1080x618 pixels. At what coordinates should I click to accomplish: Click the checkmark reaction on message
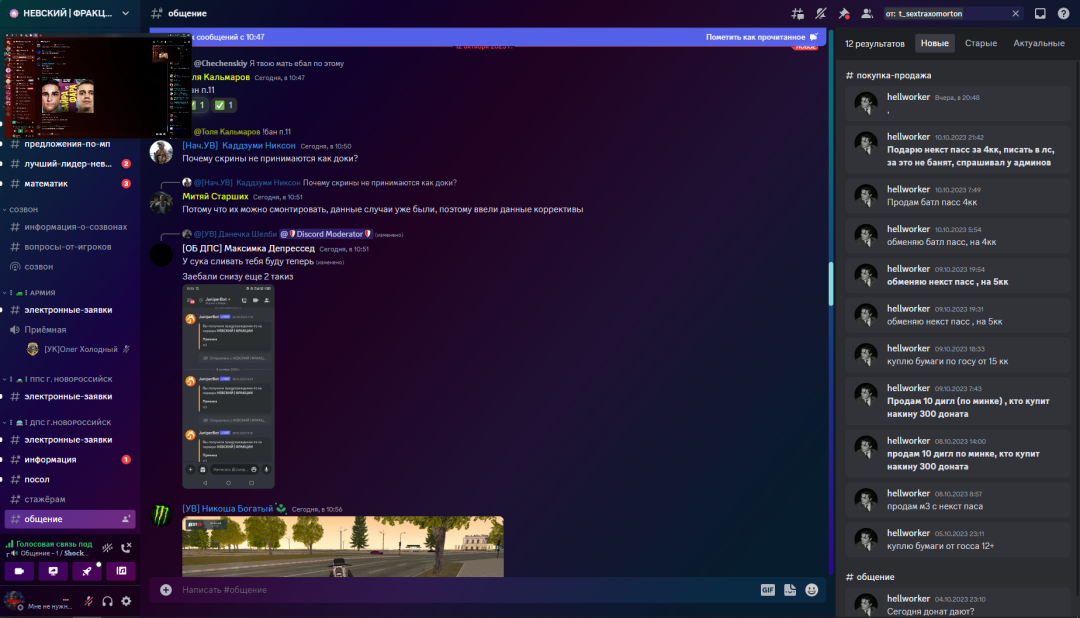click(223, 105)
